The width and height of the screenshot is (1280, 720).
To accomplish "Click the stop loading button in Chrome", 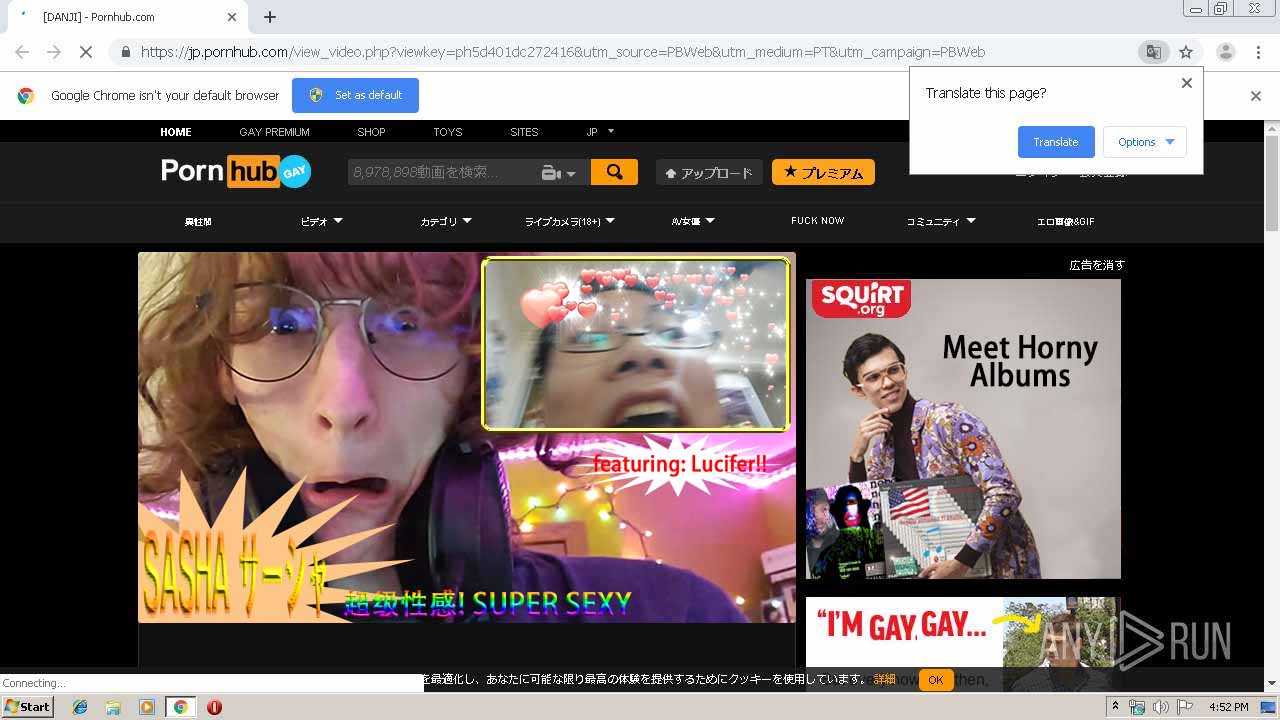I will [x=86, y=52].
